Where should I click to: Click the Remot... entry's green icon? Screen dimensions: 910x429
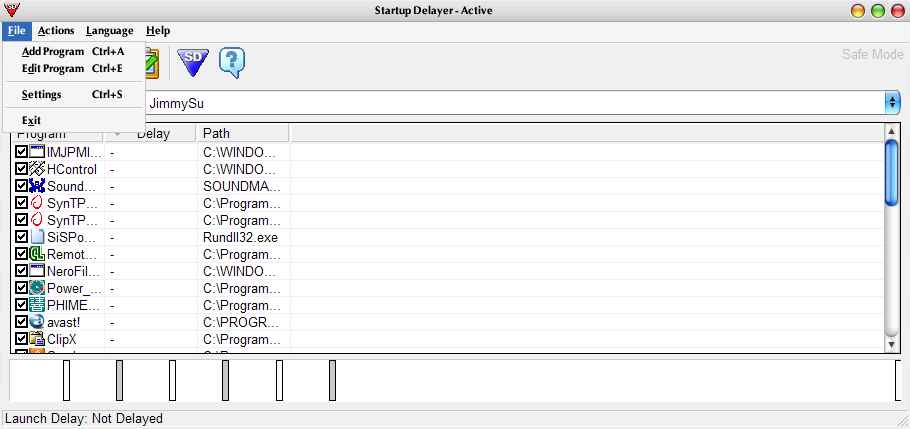tap(37, 254)
